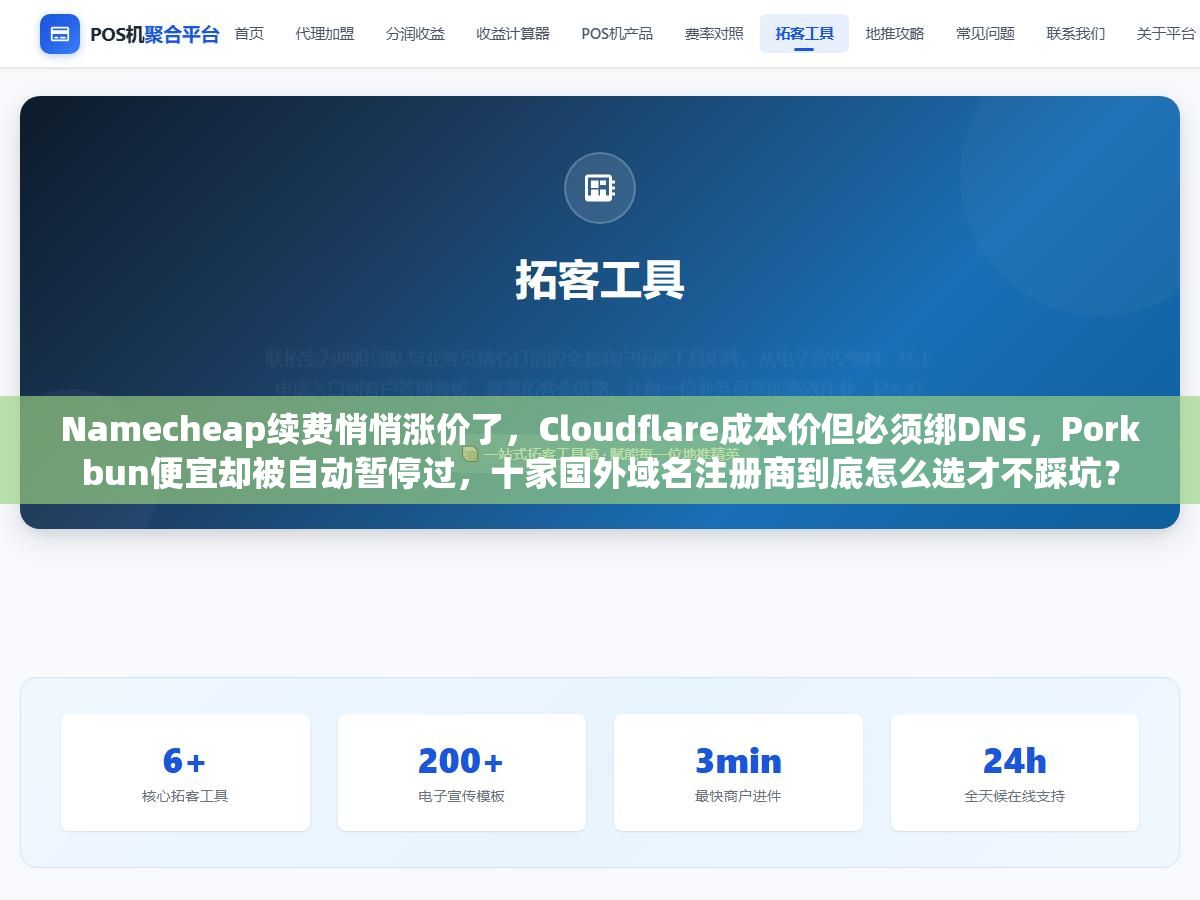
Task: Open 联系我们 link
Action: point(1076,34)
